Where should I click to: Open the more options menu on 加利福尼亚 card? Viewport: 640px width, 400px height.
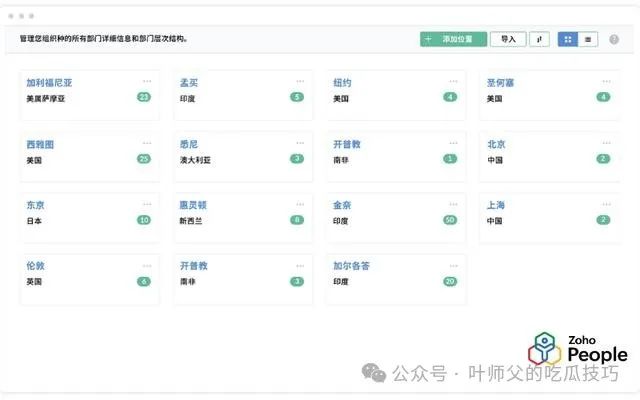click(147, 82)
